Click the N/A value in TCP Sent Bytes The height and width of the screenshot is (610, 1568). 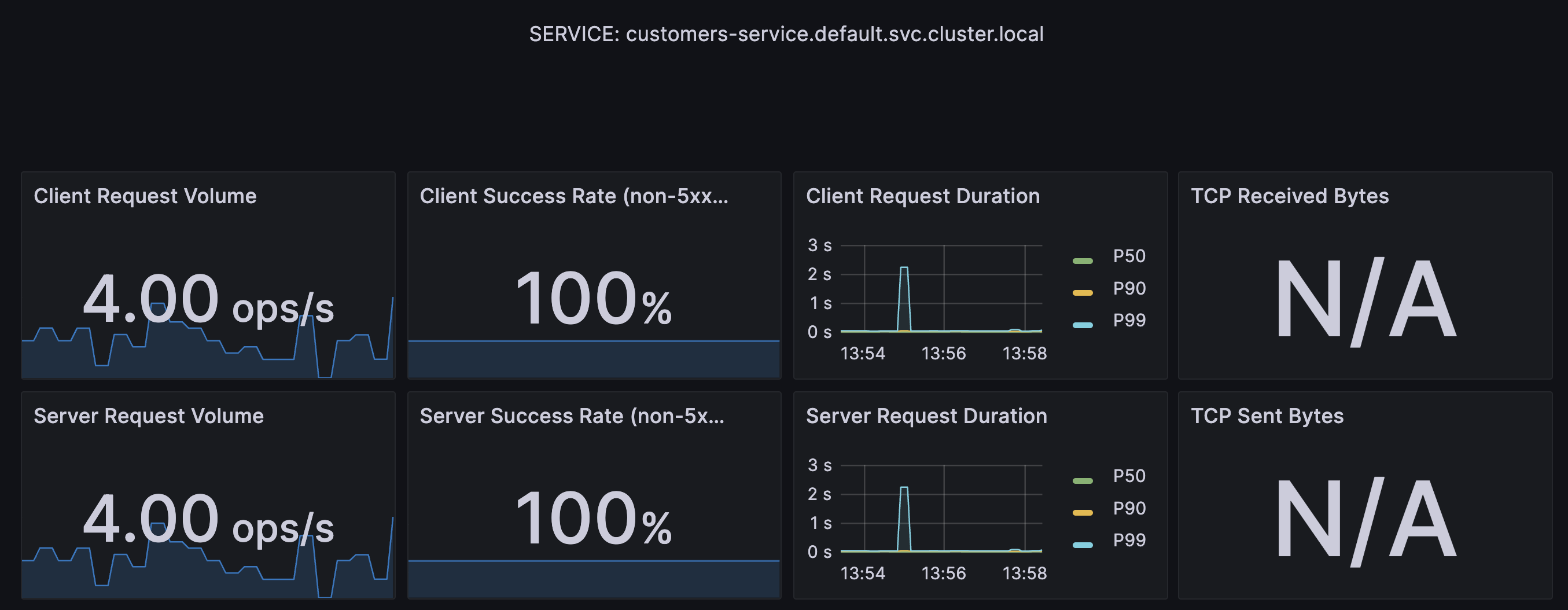tap(1365, 520)
